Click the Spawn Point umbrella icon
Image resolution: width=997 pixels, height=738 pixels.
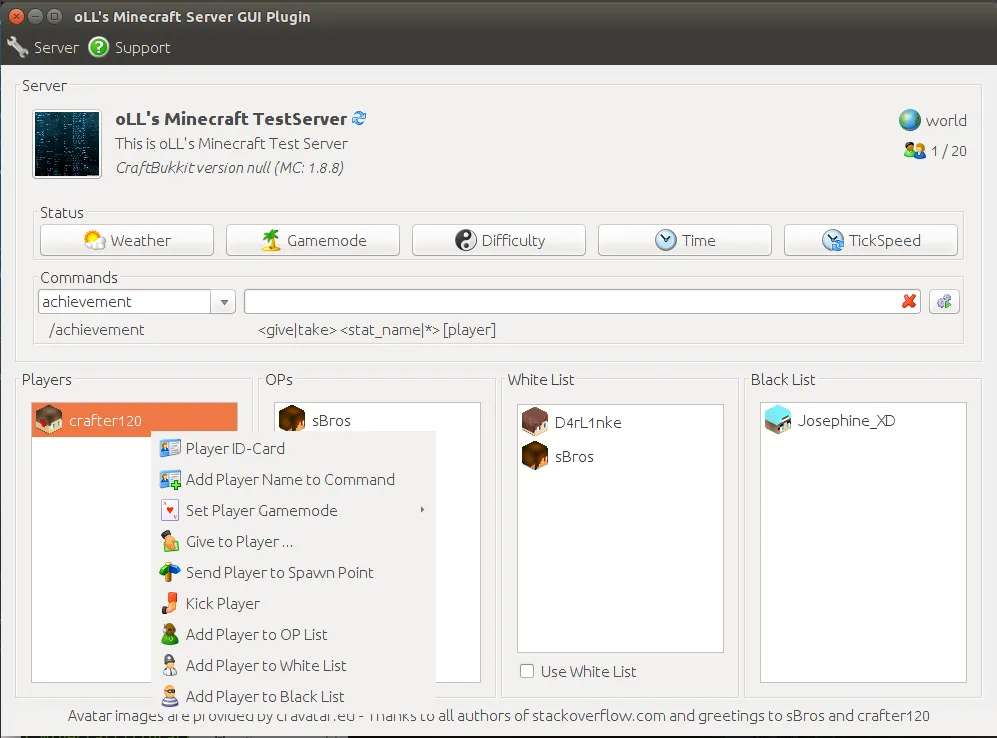pyautogui.click(x=170, y=572)
